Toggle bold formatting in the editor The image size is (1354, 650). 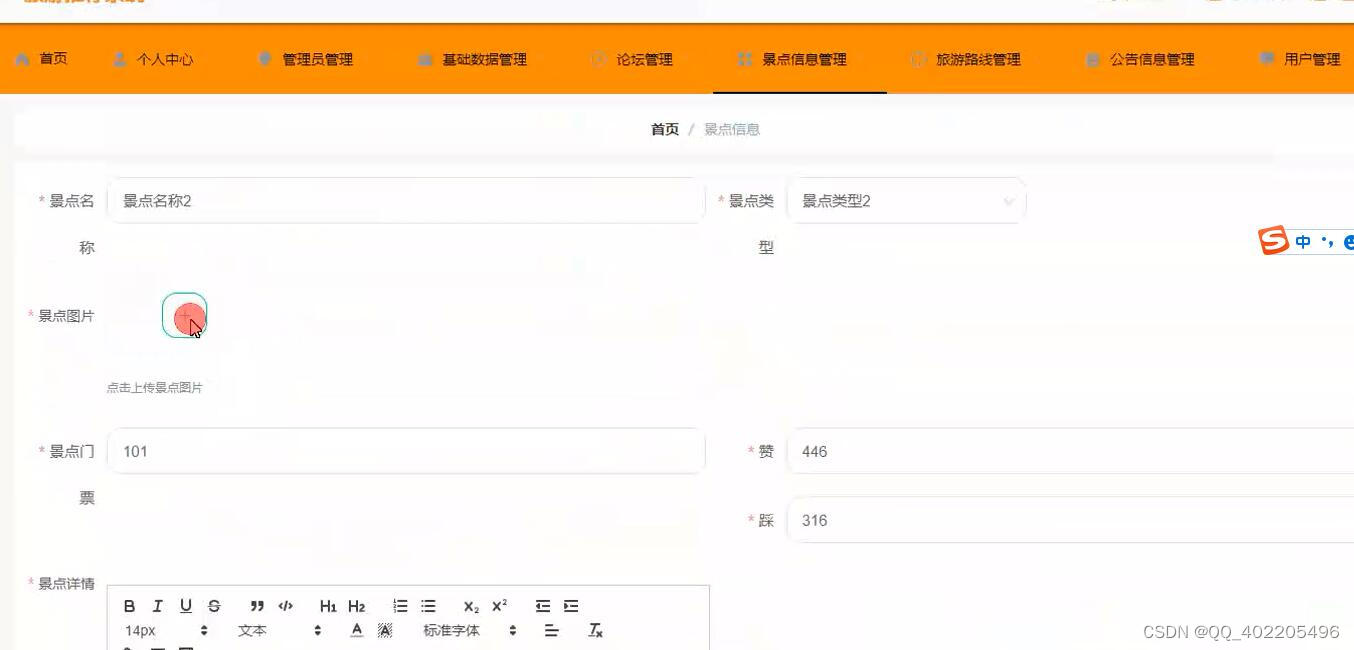[129, 605]
